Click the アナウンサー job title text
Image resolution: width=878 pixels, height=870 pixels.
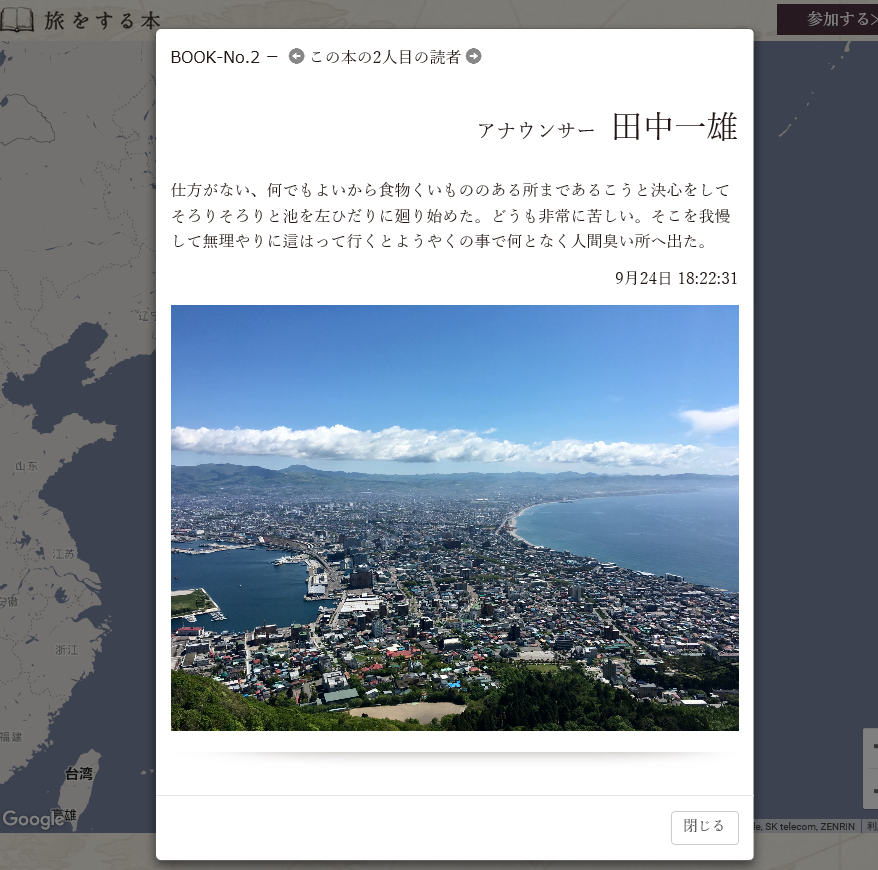[x=536, y=130]
